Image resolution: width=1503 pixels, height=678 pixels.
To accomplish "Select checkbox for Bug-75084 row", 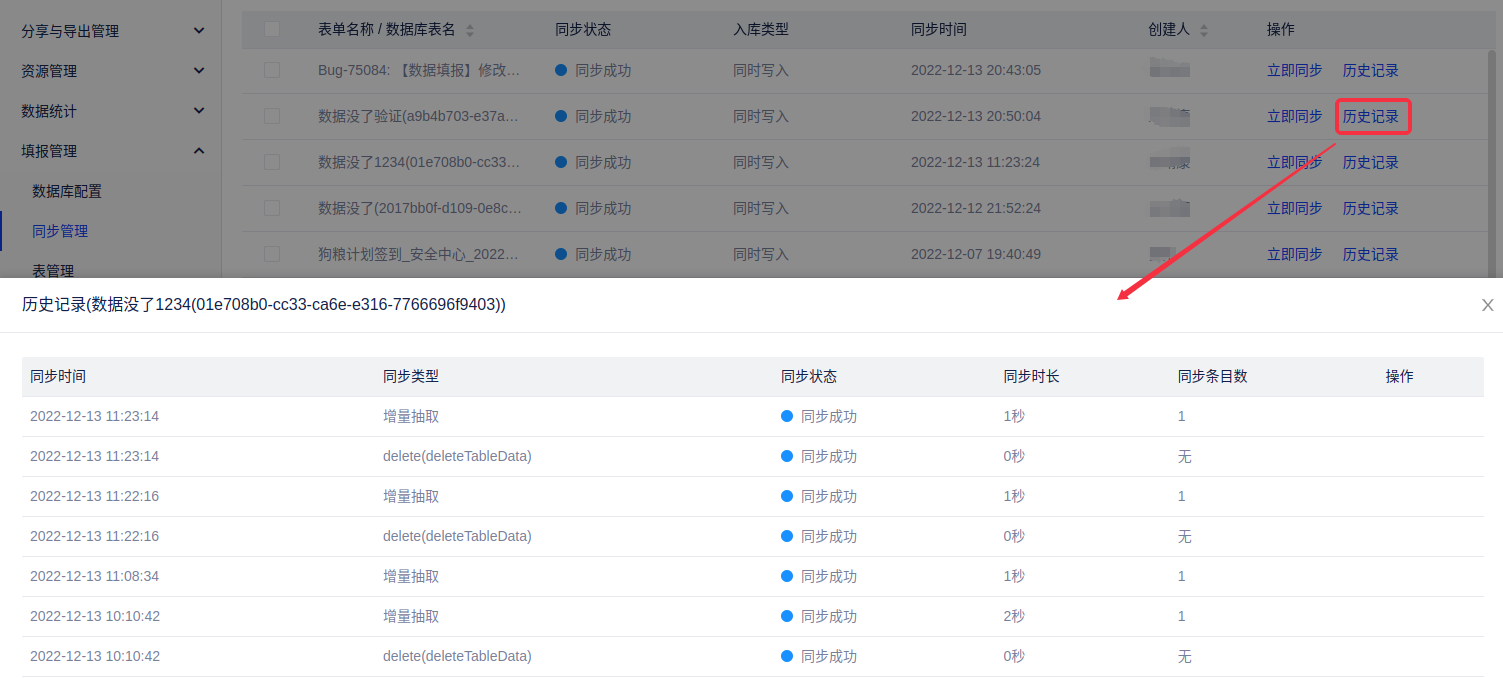I will point(272,70).
